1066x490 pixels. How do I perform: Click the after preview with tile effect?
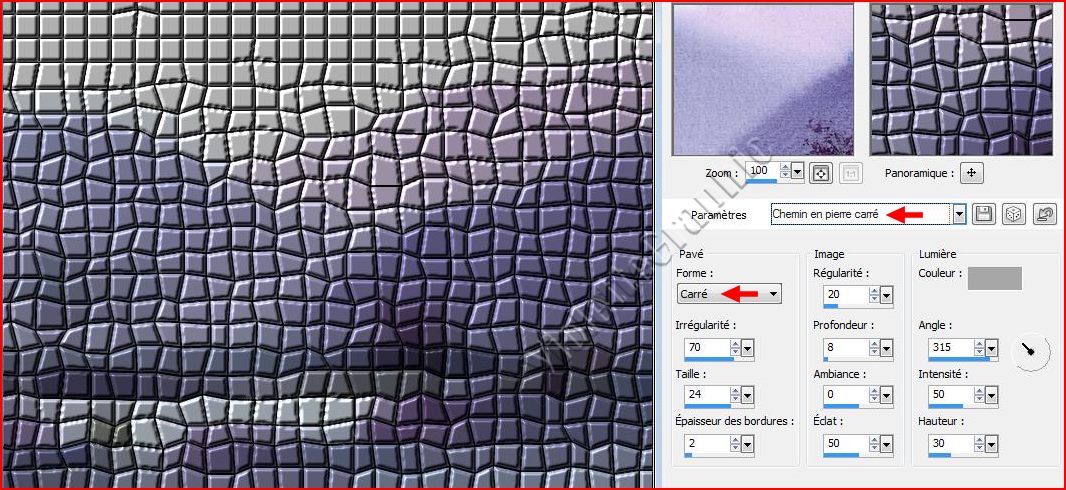(961, 79)
